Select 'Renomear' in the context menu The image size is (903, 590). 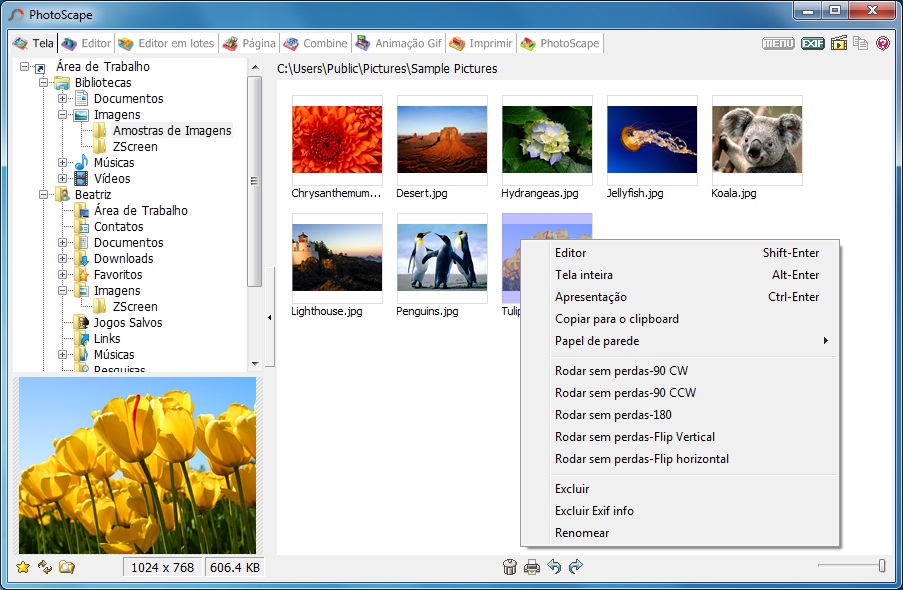582,533
